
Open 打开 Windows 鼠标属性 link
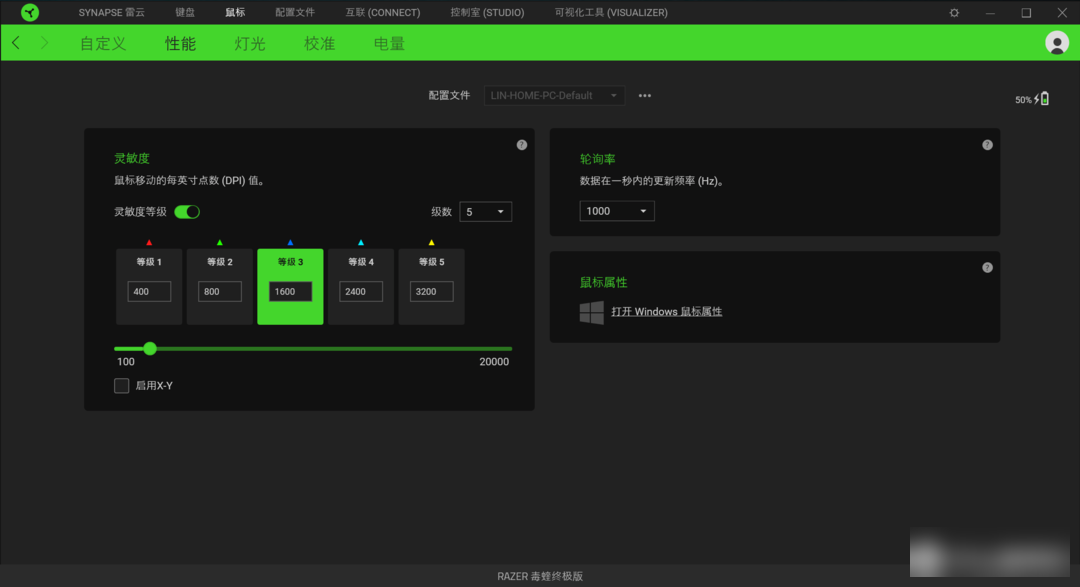coord(667,311)
